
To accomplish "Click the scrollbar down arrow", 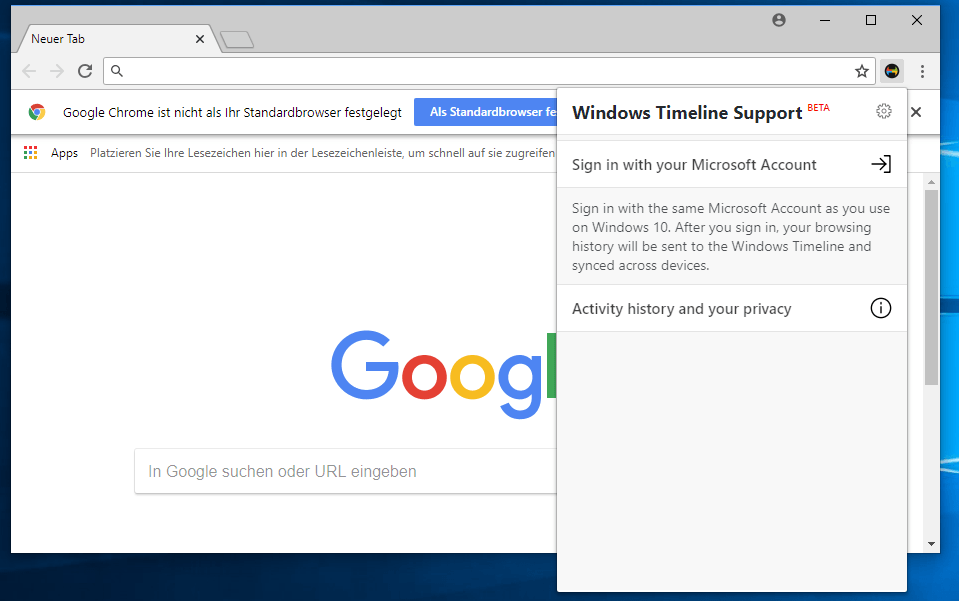I will [931, 544].
